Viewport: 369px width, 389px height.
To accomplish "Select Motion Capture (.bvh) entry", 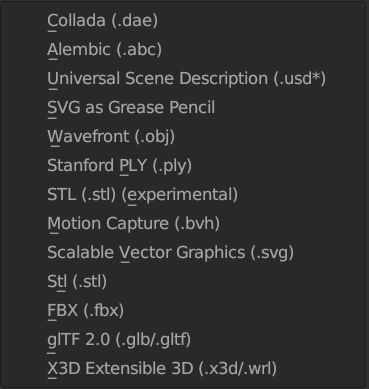I will 183,224.
